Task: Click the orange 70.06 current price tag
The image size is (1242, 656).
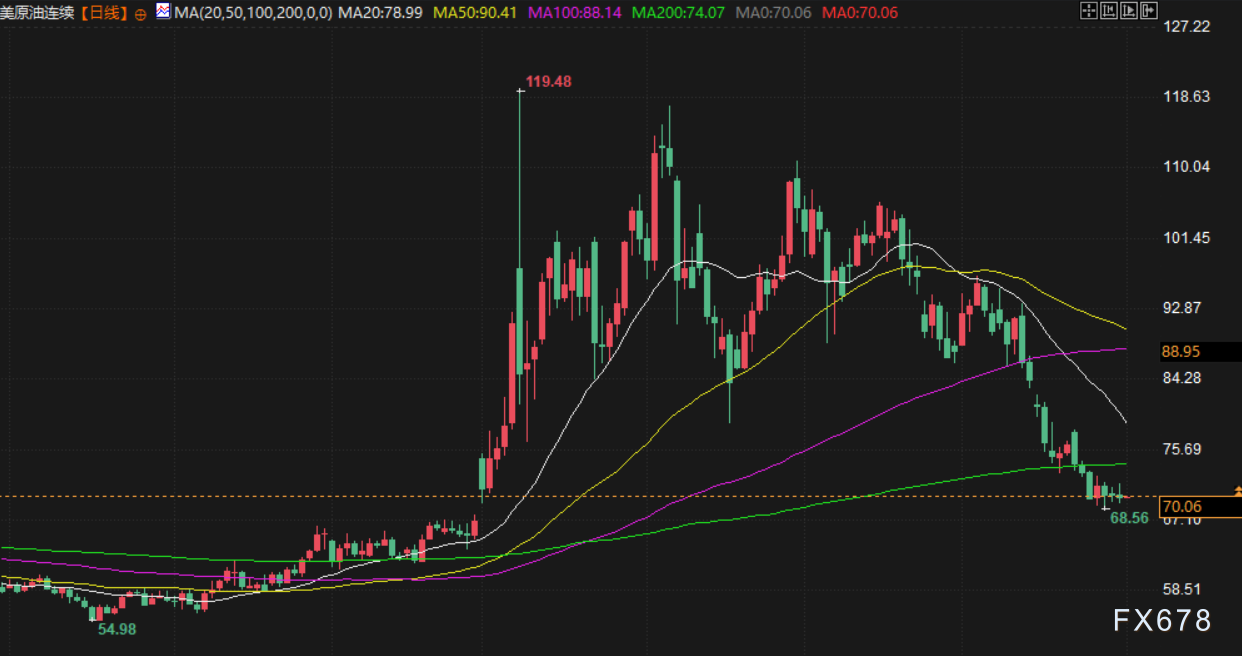Action: (1199, 507)
